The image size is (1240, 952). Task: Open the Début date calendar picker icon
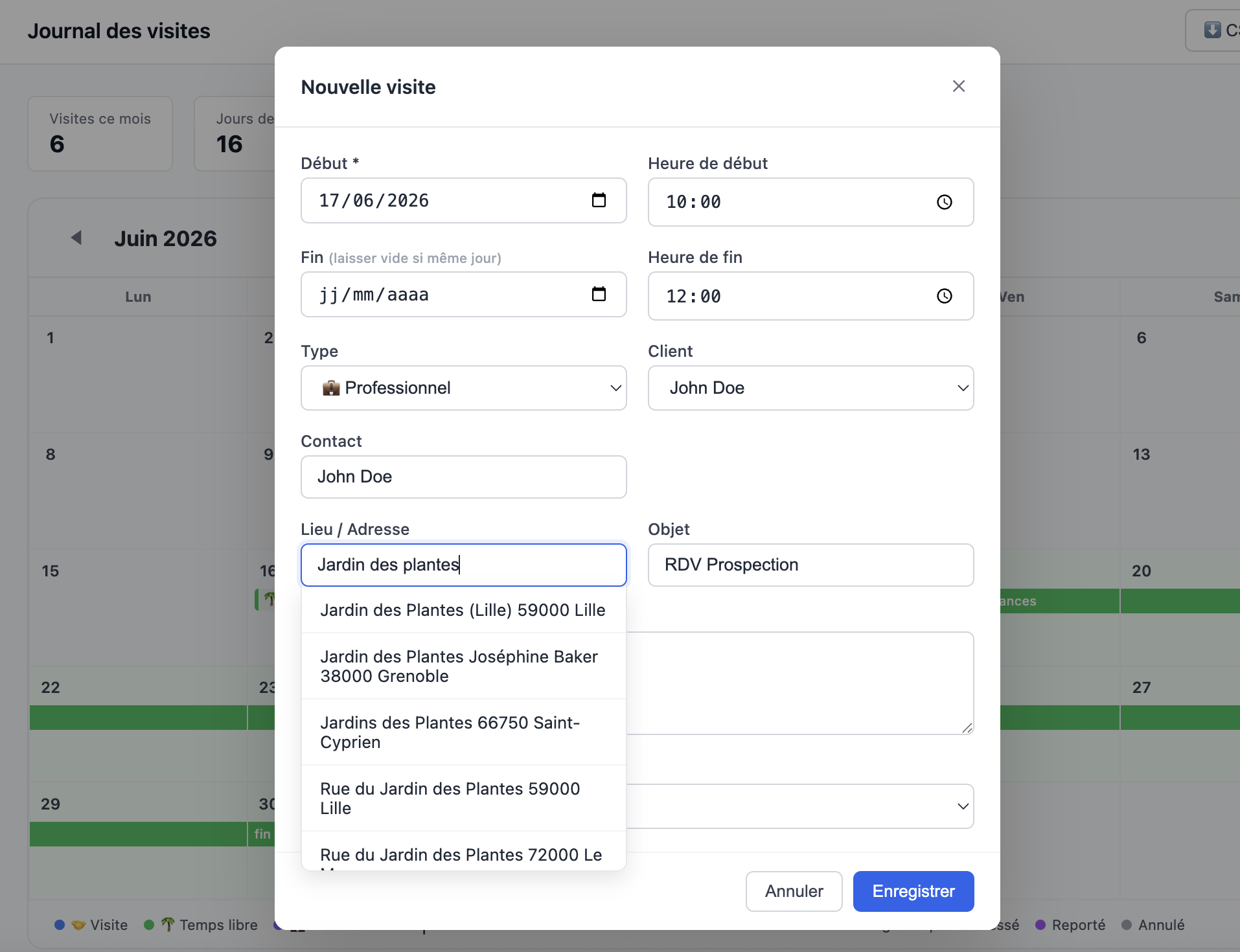[599, 200]
